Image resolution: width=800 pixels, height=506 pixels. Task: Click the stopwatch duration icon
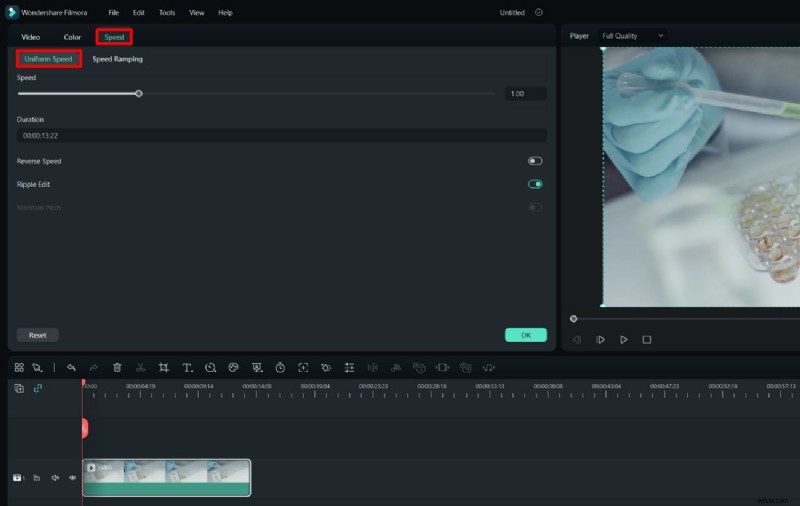tap(280, 367)
